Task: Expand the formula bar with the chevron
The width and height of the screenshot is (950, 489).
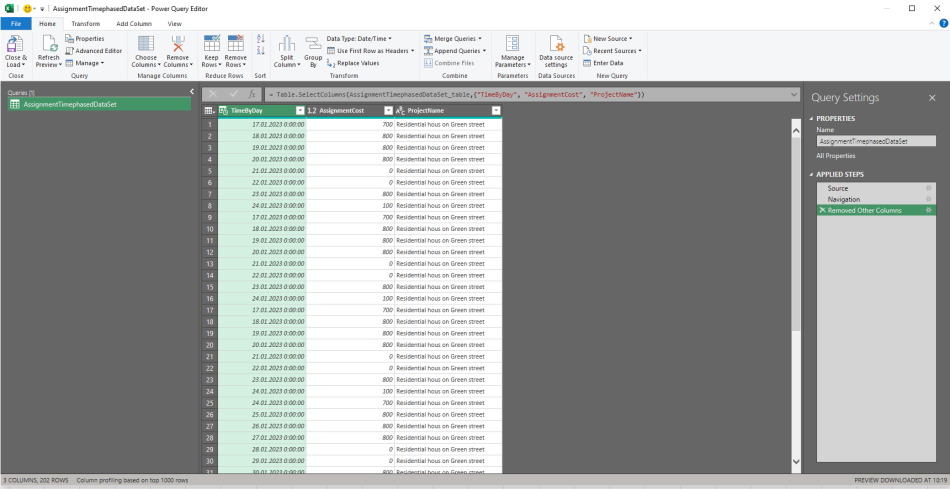Action: tap(794, 95)
